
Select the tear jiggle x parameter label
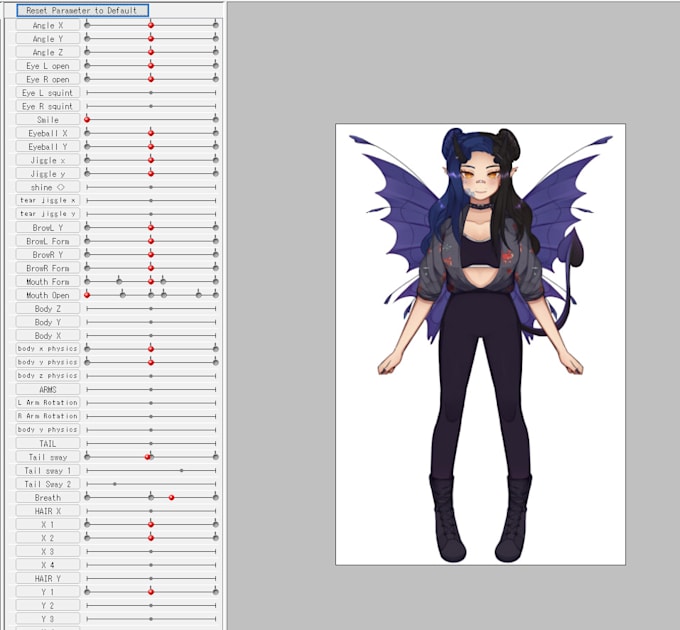[x=48, y=200]
